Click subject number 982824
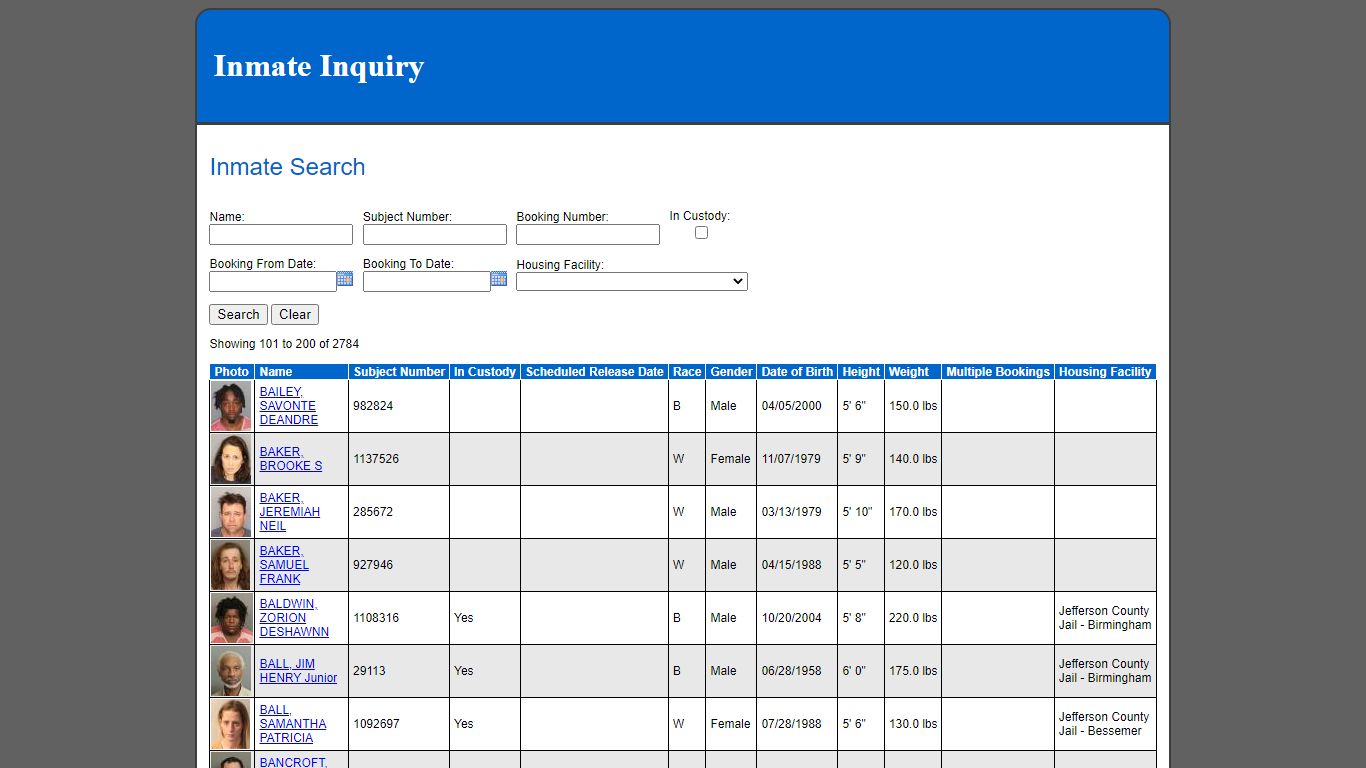1366x768 pixels. (373, 406)
